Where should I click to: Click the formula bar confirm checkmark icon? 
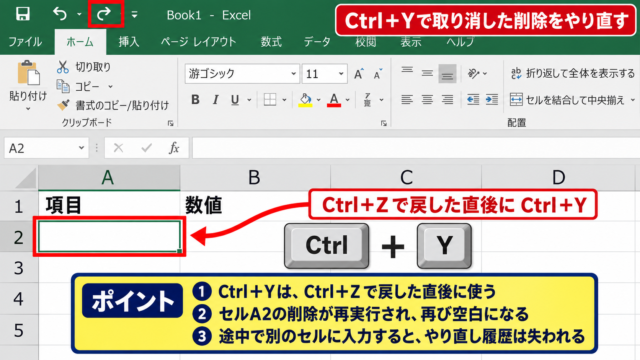tap(147, 148)
